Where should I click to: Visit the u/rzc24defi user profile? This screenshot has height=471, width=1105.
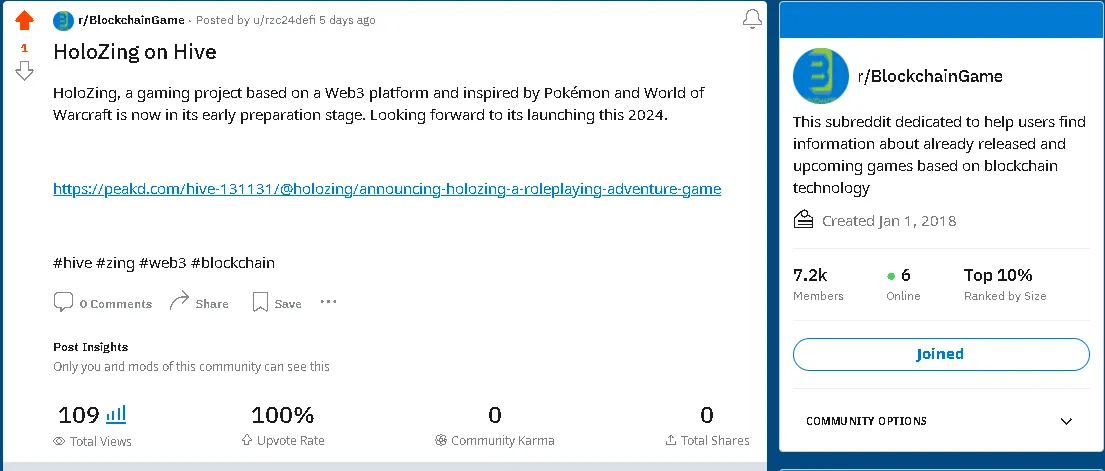[x=284, y=20]
